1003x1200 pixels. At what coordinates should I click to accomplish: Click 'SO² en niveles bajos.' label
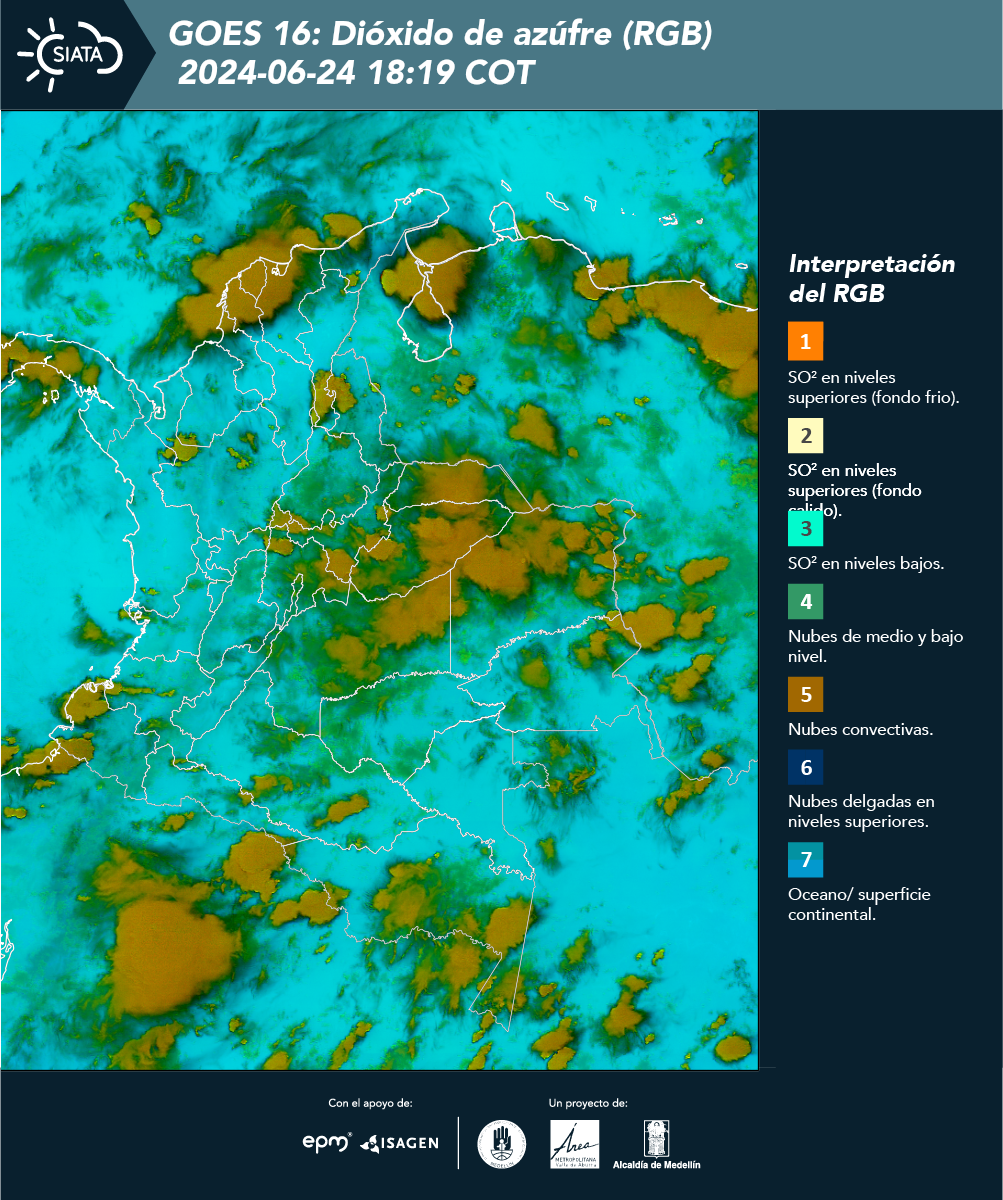point(866,563)
